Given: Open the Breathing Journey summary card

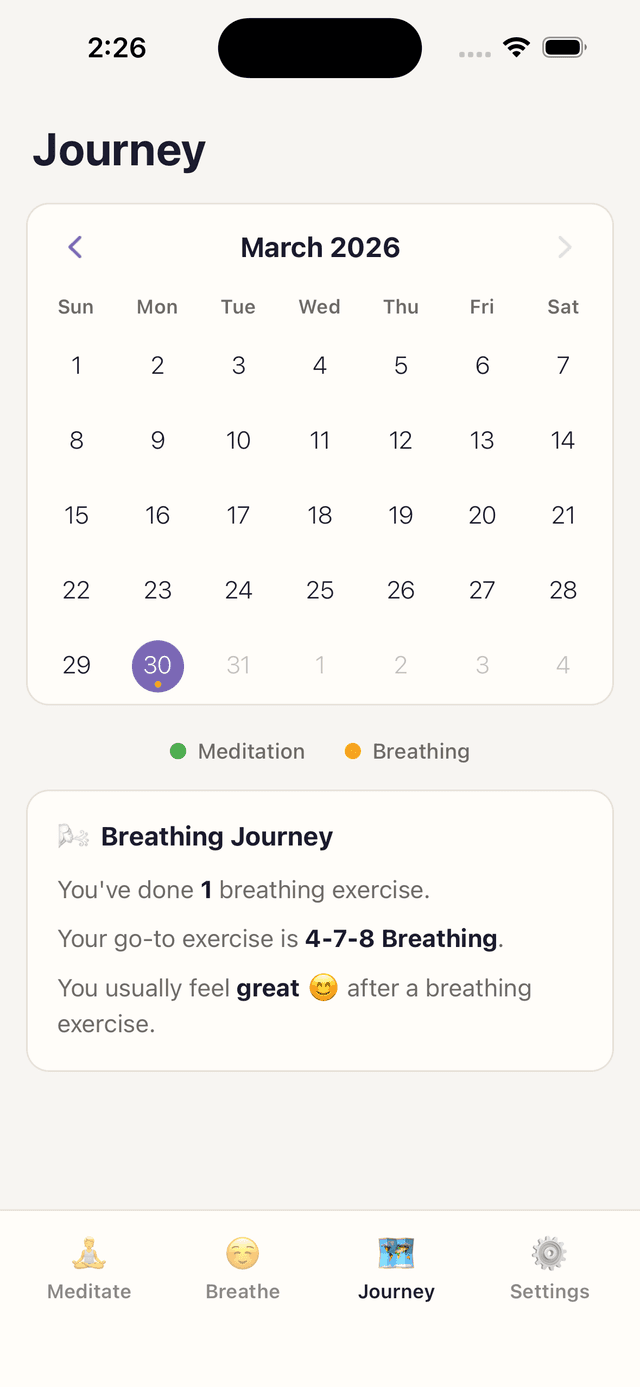Looking at the screenshot, I should (x=320, y=930).
